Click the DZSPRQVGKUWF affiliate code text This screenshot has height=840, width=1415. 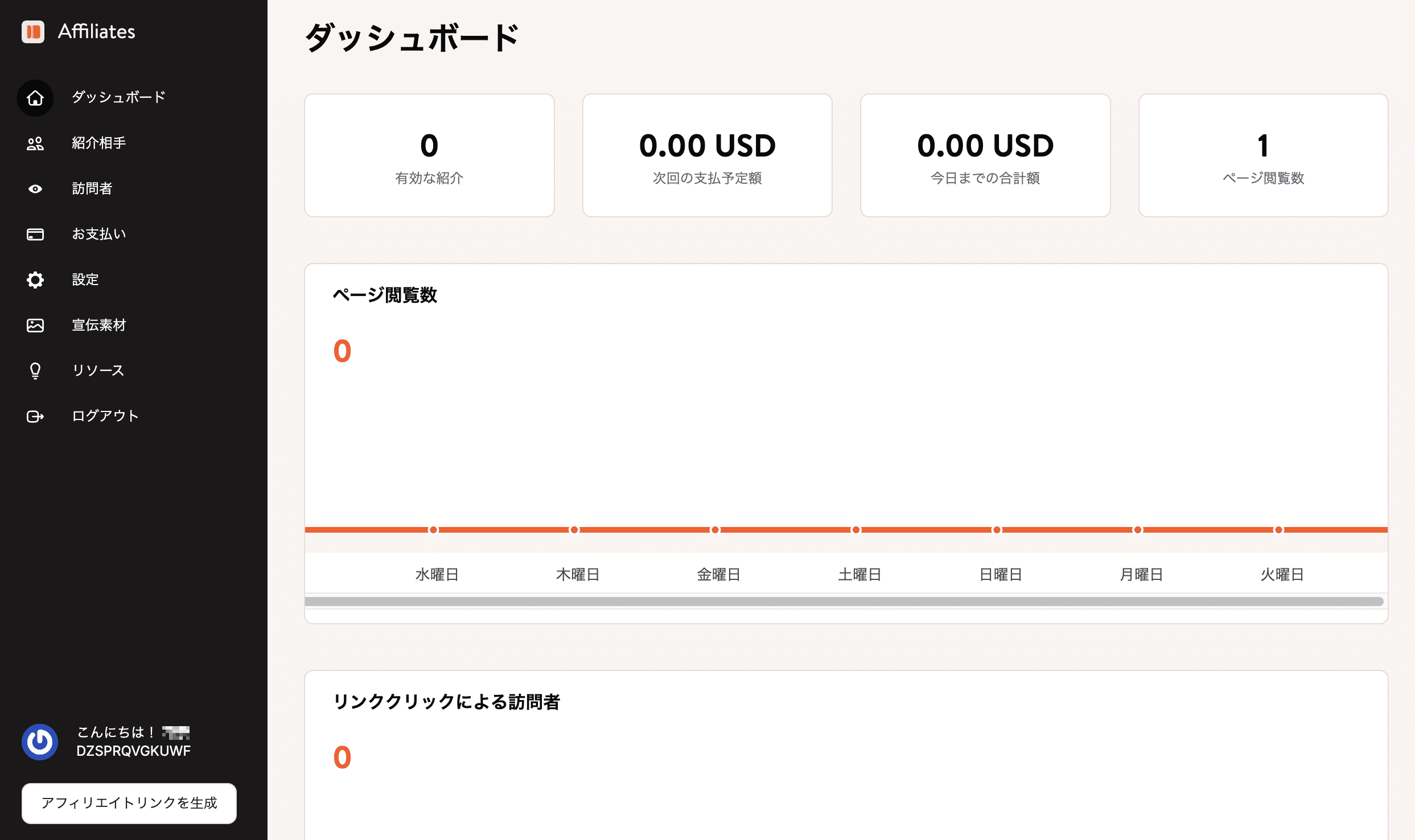coord(134,750)
